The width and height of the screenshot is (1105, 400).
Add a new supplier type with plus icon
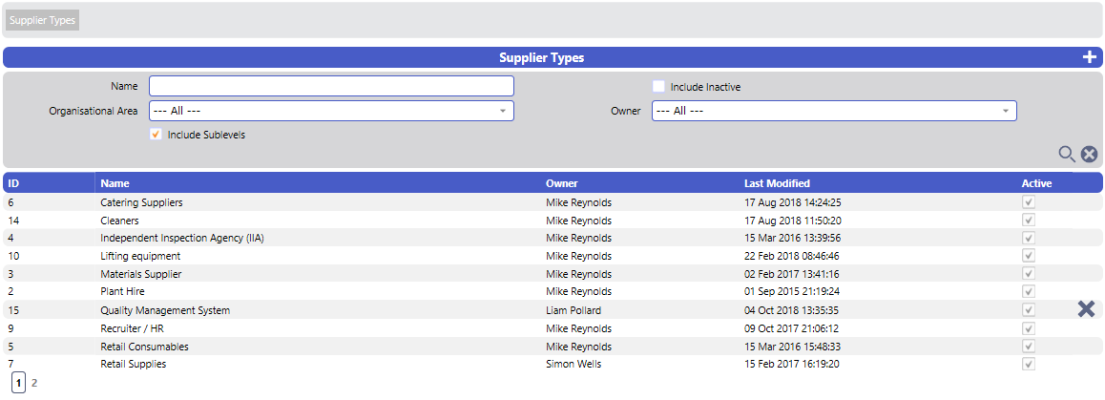[1089, 58]
